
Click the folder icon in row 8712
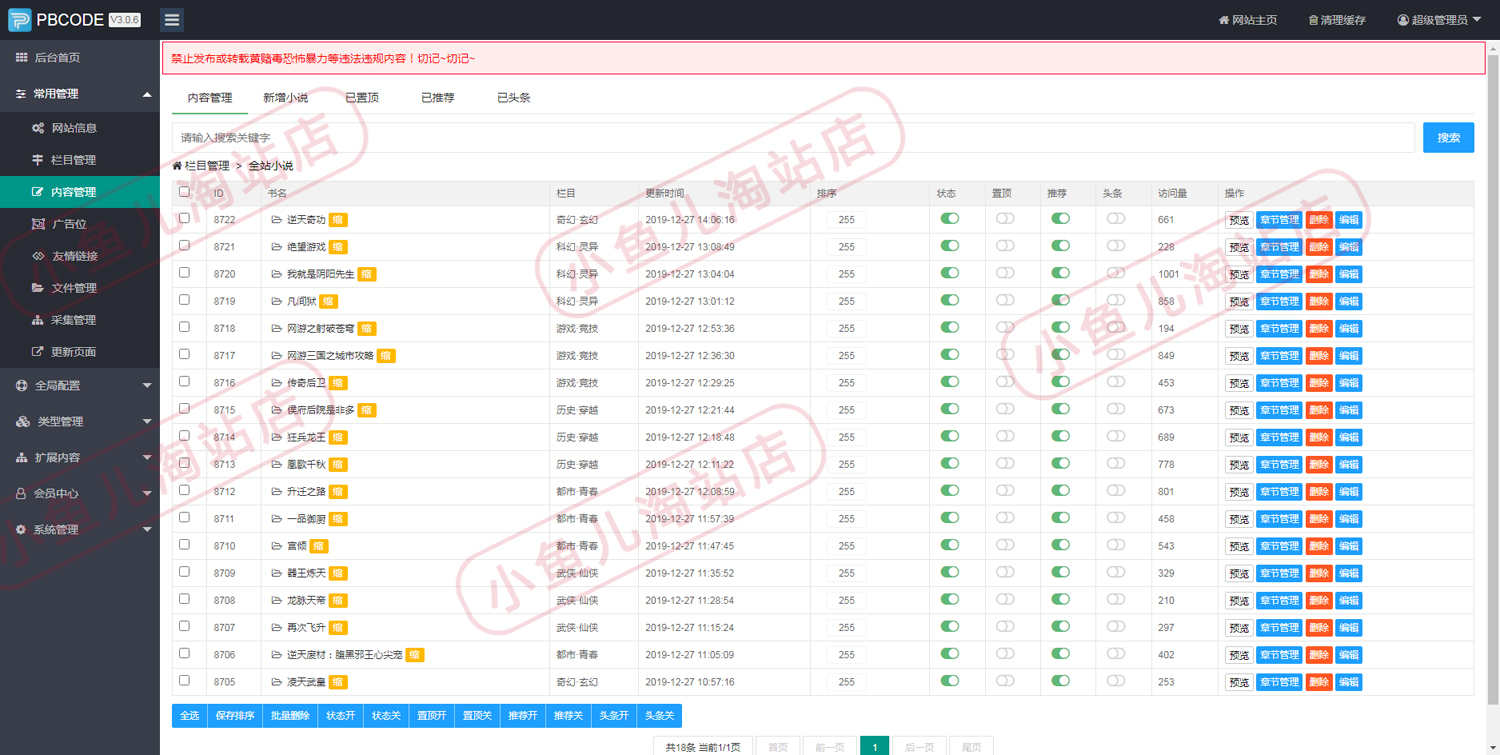pyautogui.click(x=277, y=492)
